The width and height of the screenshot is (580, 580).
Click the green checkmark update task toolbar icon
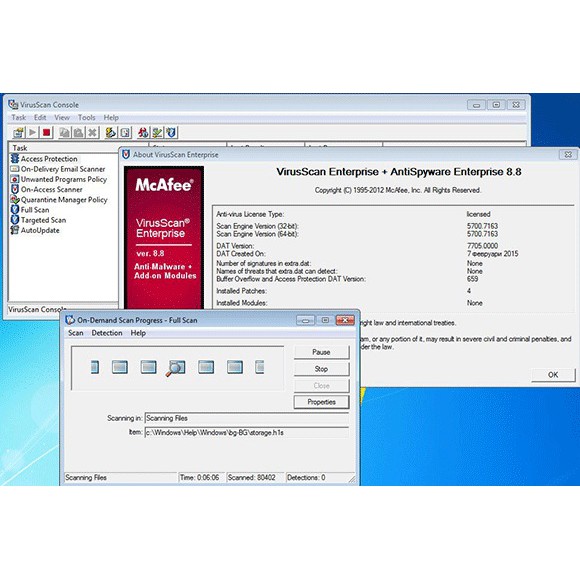(x=157, y=132)
